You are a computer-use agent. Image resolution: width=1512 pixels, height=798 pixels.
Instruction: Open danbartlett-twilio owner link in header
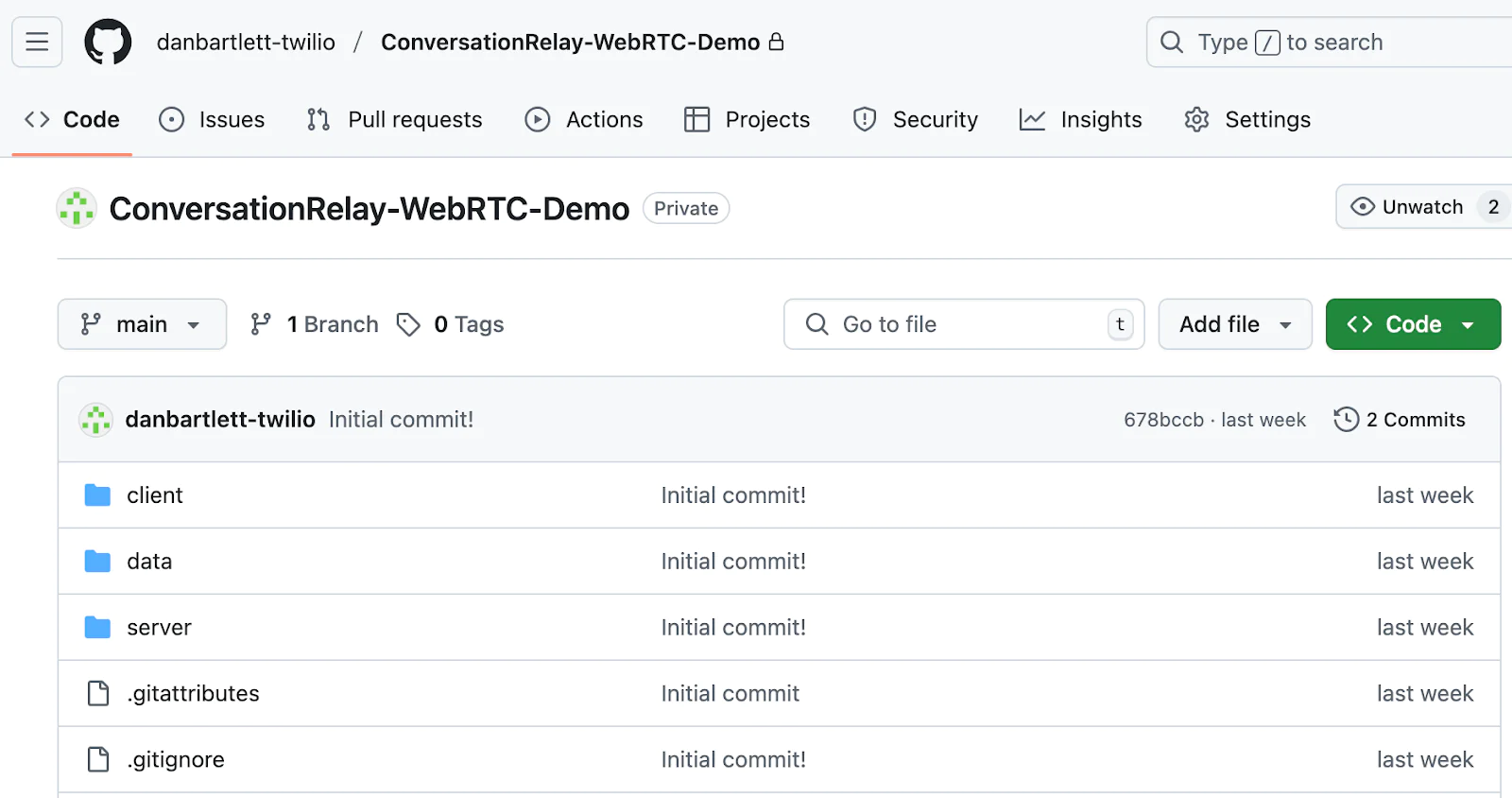[x=246, y=43]
